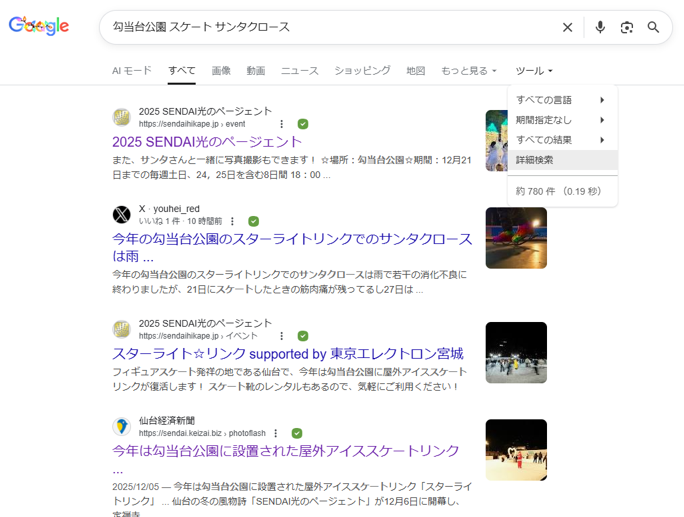The image size is (684, 517).
Task: Expand the もっと見る dropdown
Action: pos(469,71)
